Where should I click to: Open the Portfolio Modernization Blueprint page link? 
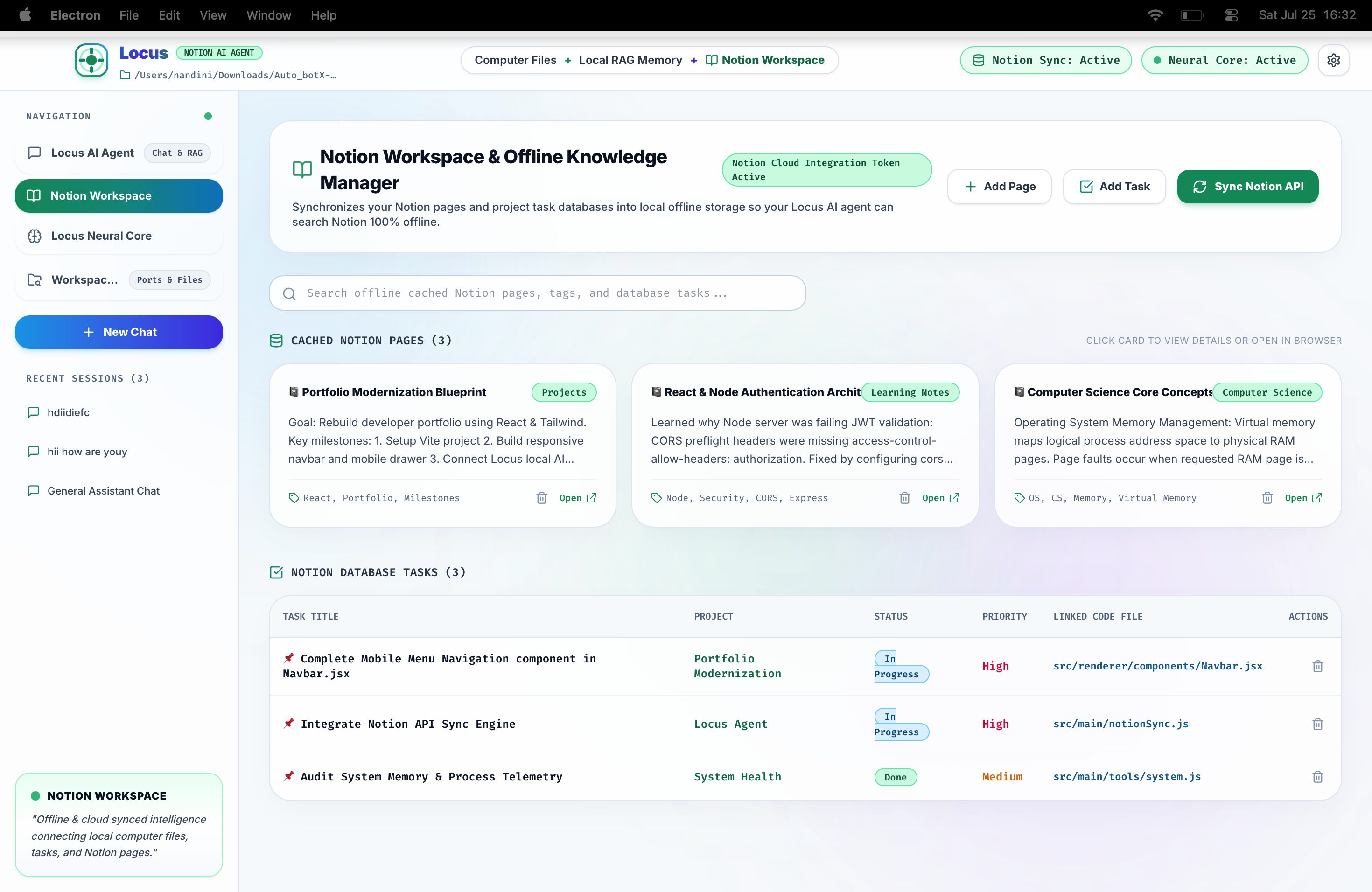[578, 498]
